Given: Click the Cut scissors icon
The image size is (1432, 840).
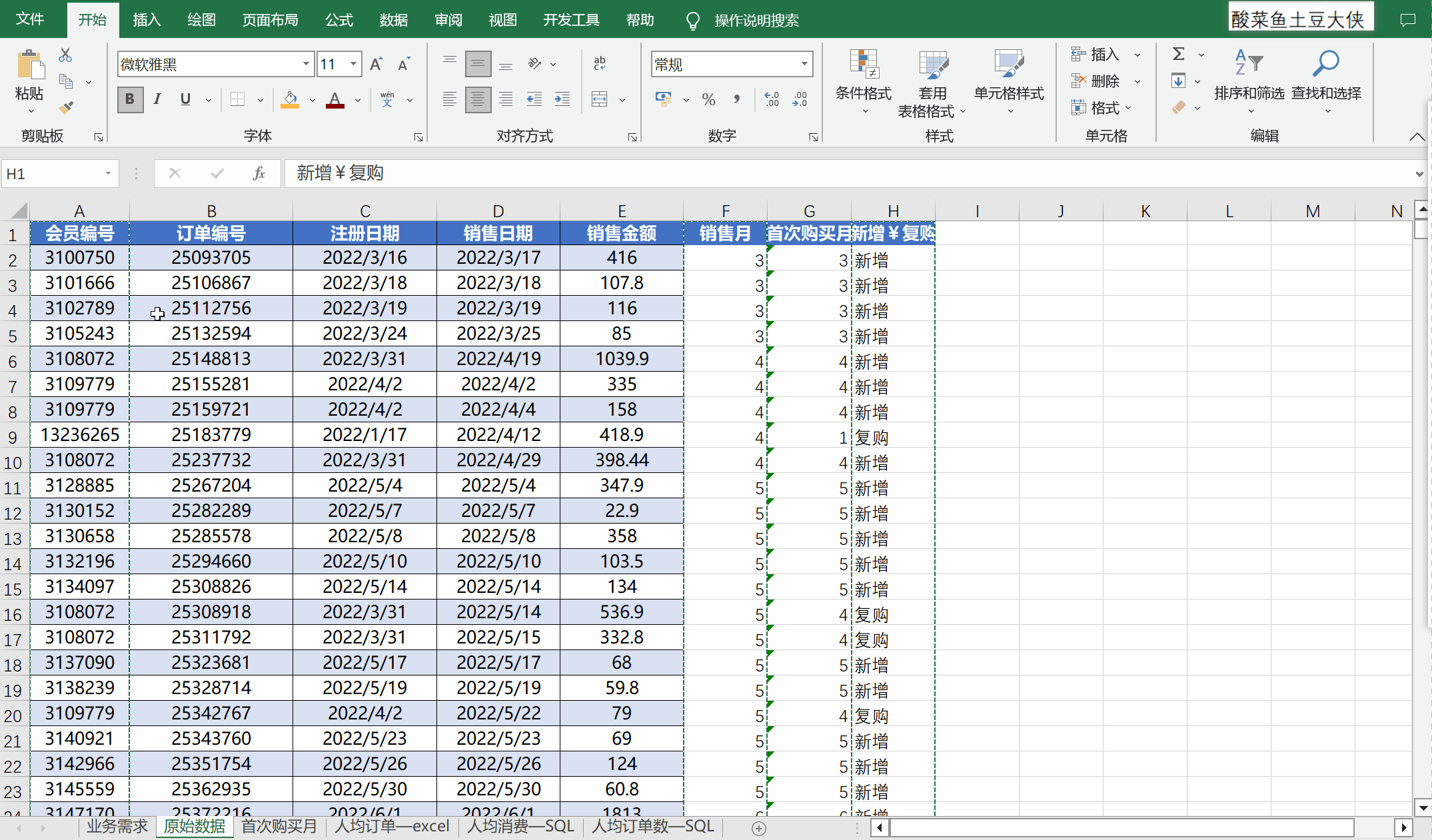Looking at the screenshot, I should coord(65,55).
